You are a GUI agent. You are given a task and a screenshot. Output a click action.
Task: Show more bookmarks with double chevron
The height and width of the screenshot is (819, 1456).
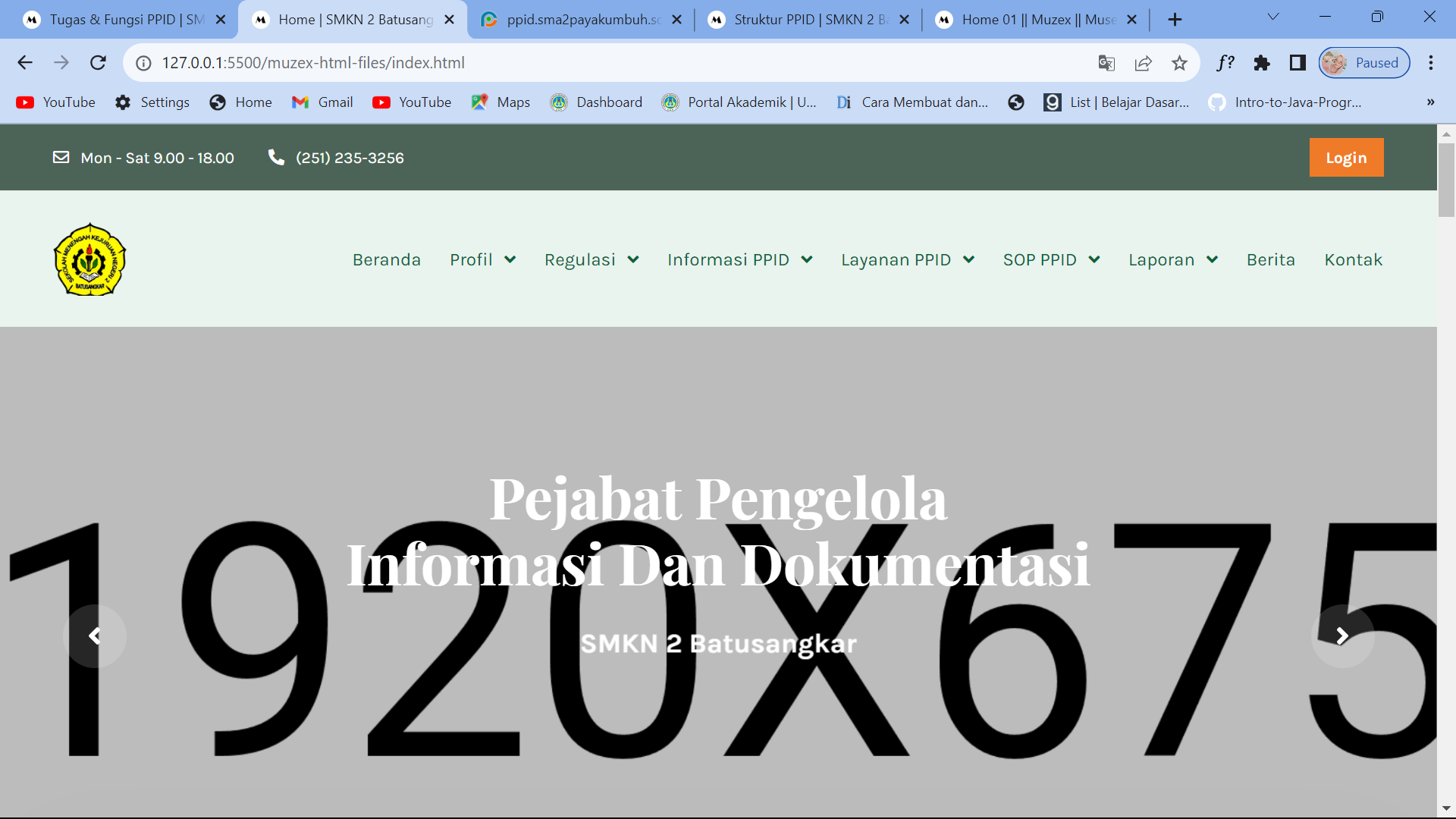[x=1430, y=102]
